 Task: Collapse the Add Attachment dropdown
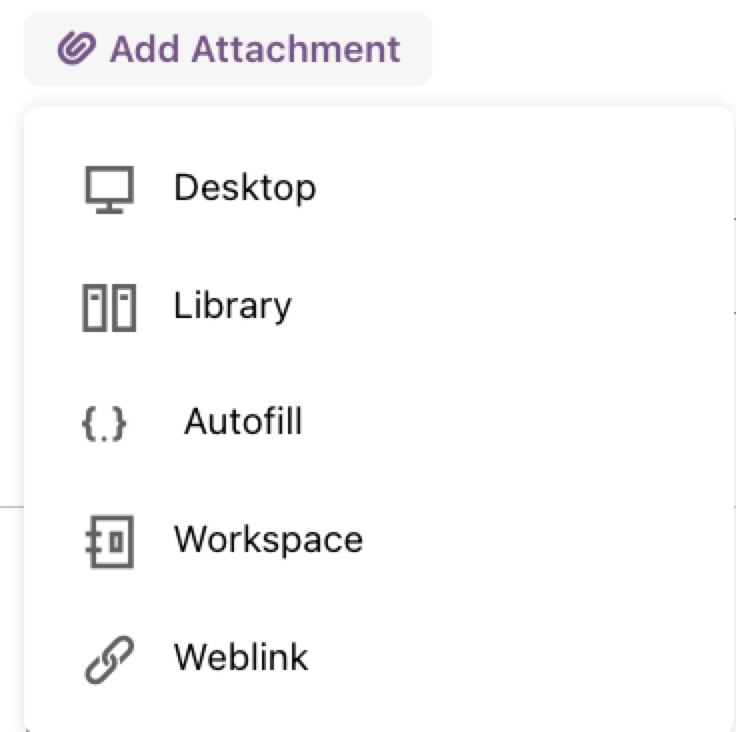tap(228, 49)
